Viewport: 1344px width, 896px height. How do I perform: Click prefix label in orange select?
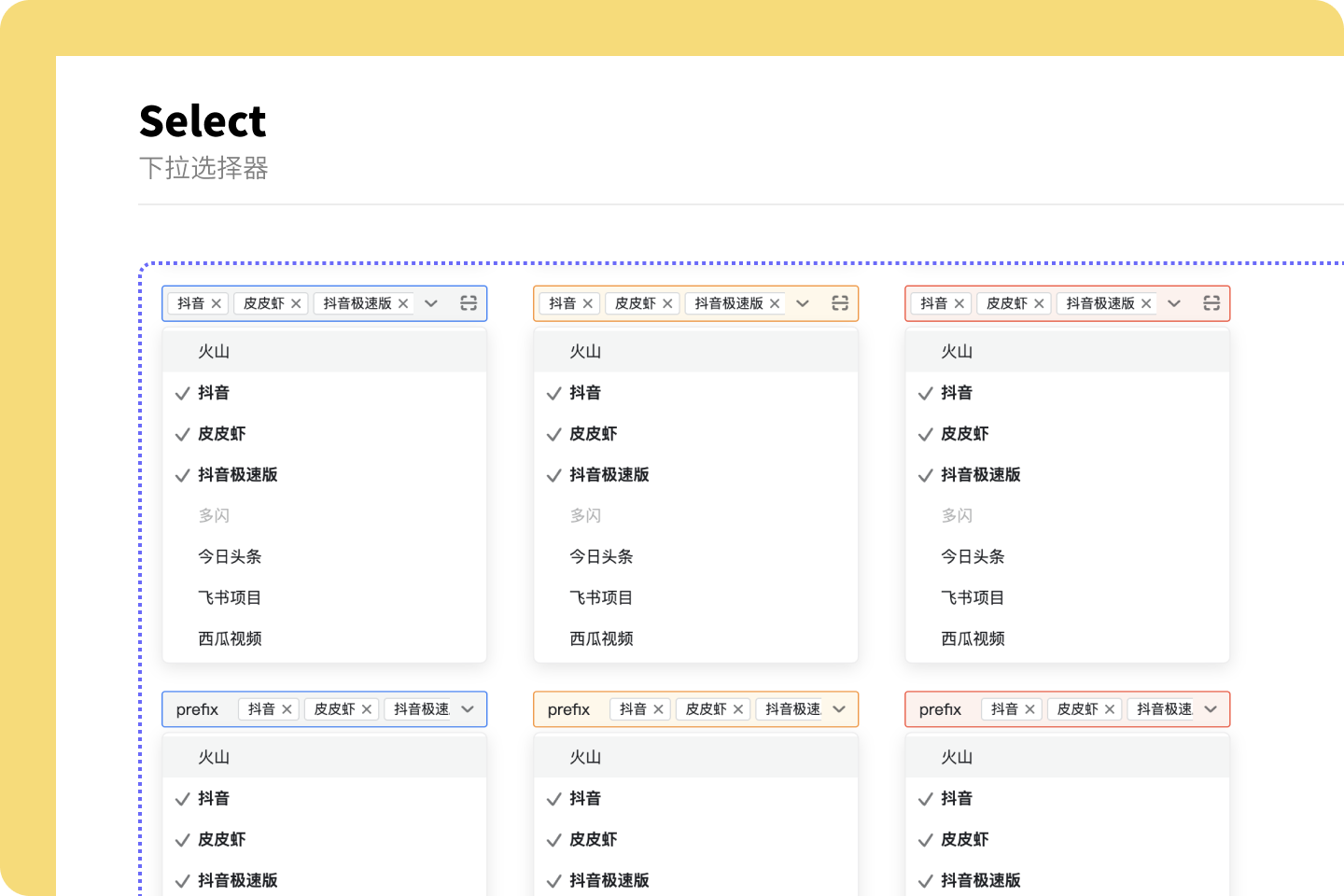click(568, 709)
